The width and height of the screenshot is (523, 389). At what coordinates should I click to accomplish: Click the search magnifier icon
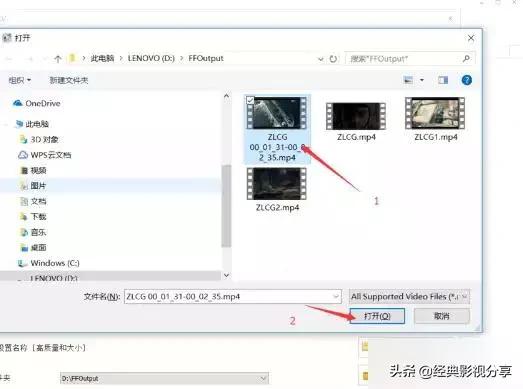point(466,59)
